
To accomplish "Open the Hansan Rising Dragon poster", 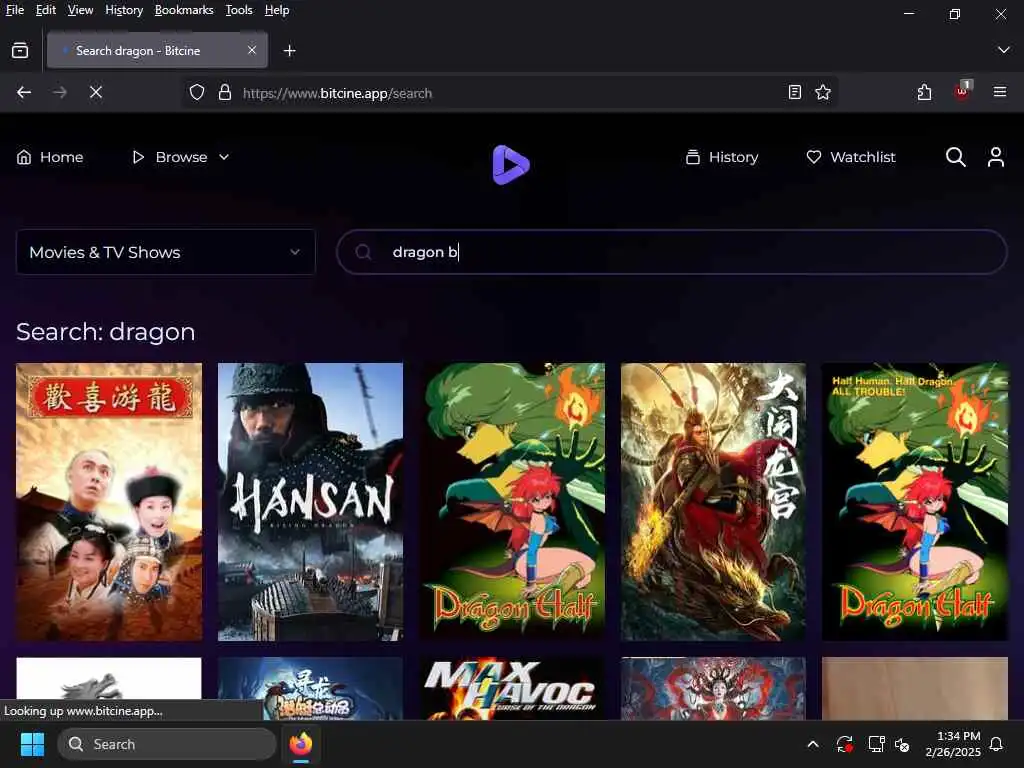I will (310, 502).
